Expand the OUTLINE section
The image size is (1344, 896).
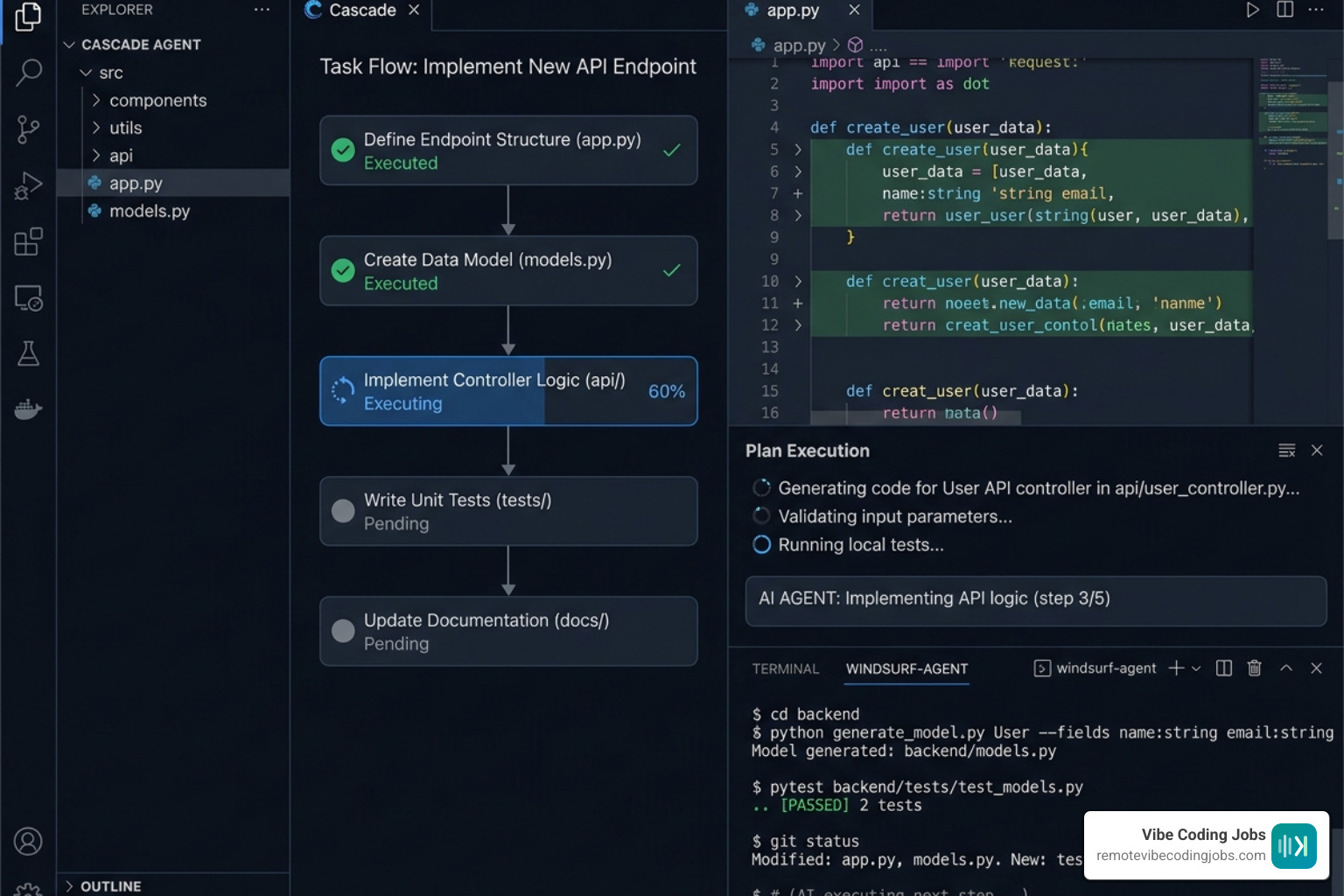pyautogui.click(x=69, y=886)
